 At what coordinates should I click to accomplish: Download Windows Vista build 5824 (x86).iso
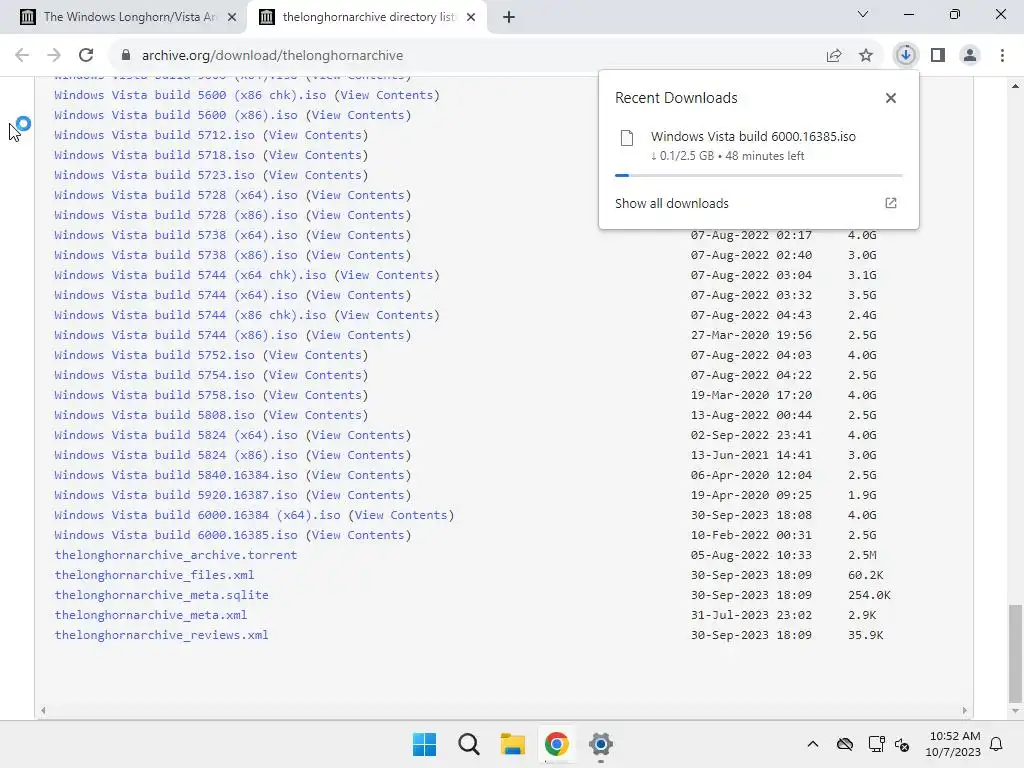(x=176, y=455)
